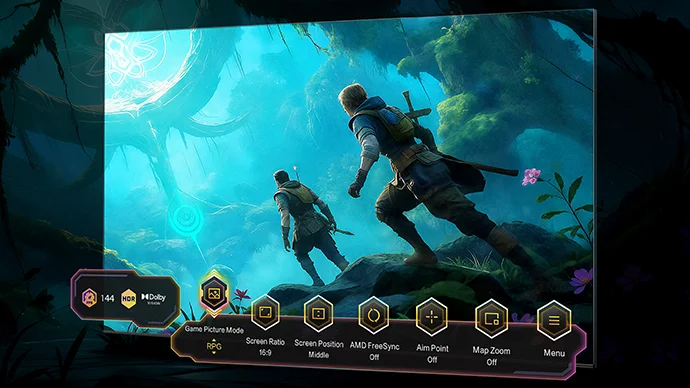
Task: Open the Screen Position hexagon icon
Action: (x=318, y=314)
